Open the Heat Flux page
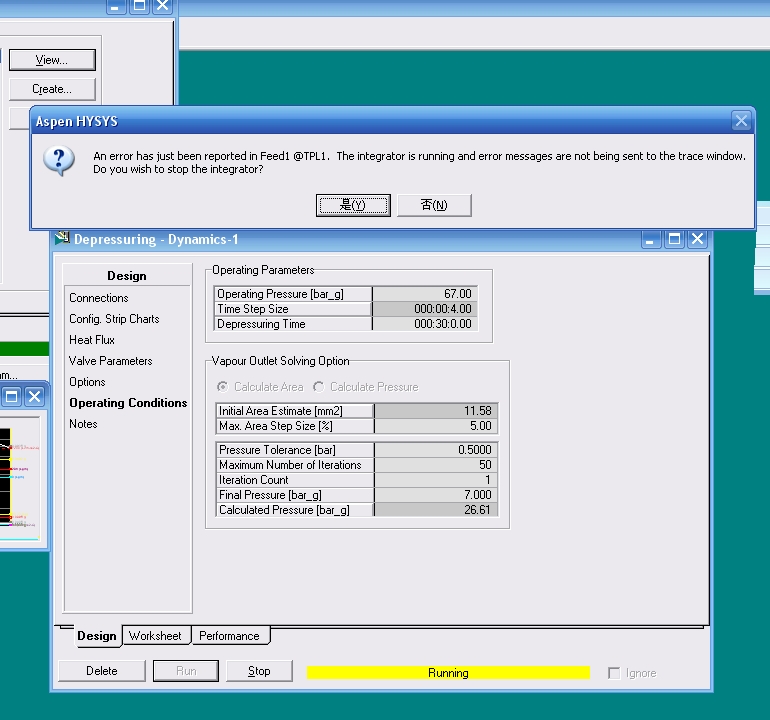770x720 pixels. click(92, 340)
